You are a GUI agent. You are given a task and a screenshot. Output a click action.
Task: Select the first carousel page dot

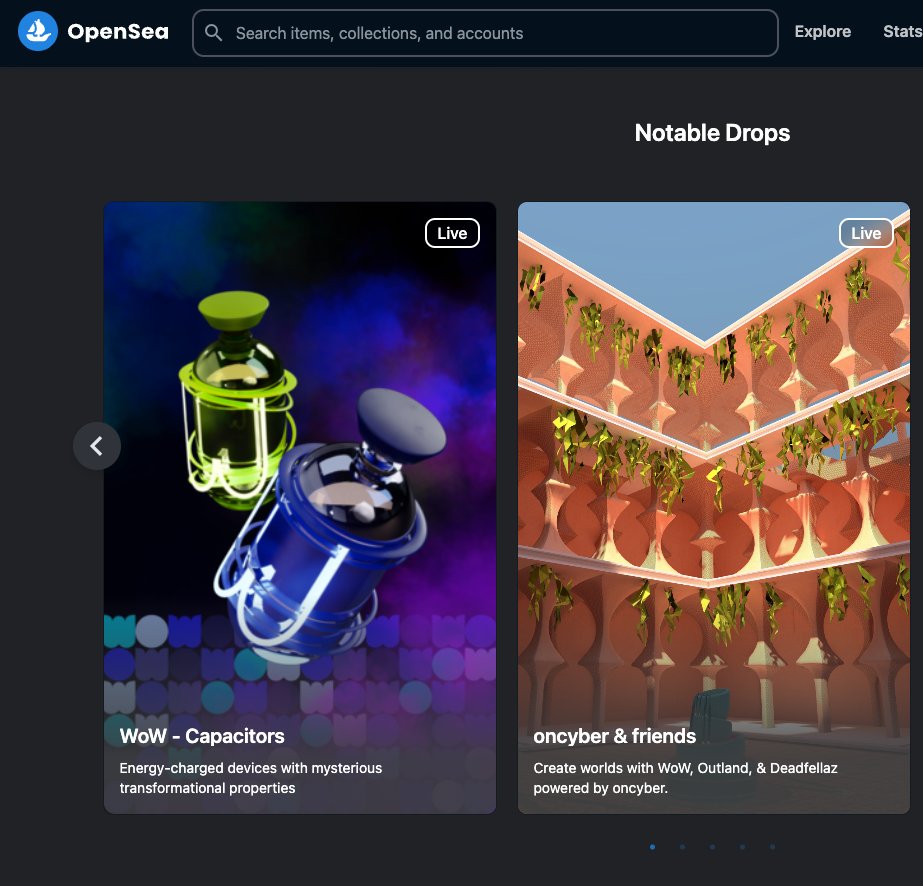(x=652, y=847)
